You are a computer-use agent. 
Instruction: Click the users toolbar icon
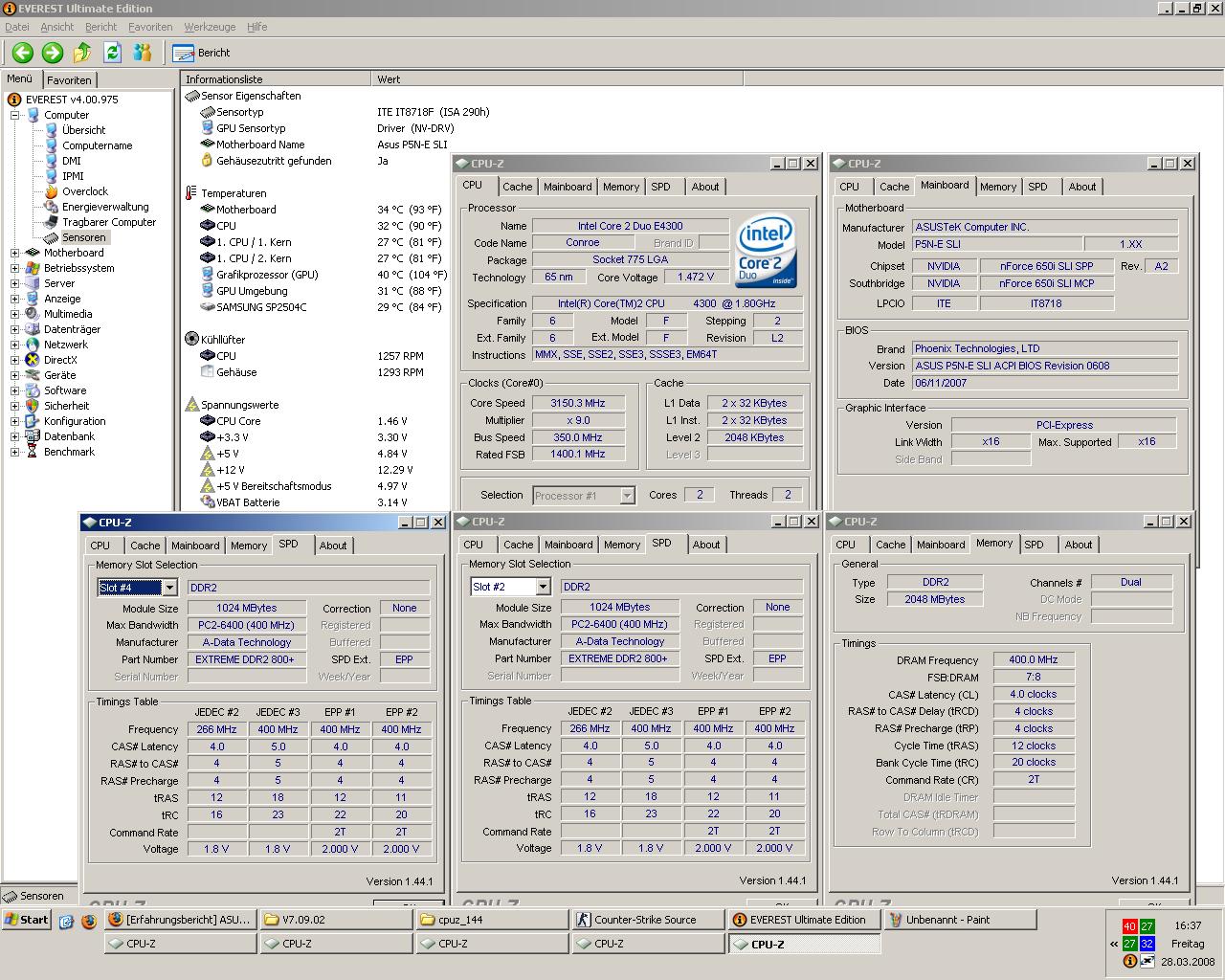click(x=143, y=53)
